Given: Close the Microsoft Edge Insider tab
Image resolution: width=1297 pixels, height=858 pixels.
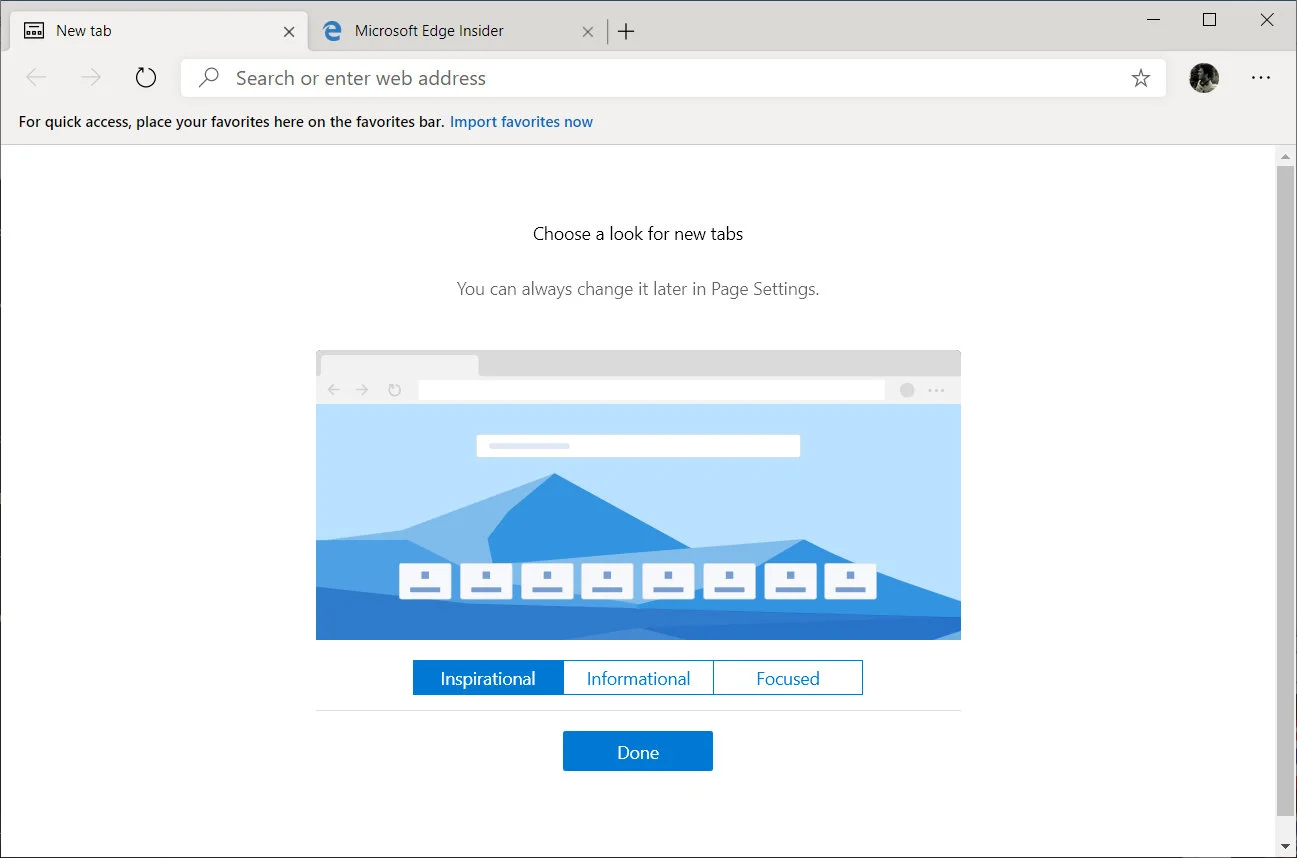Looking at the screenshot, I should (x=588, y=31).
